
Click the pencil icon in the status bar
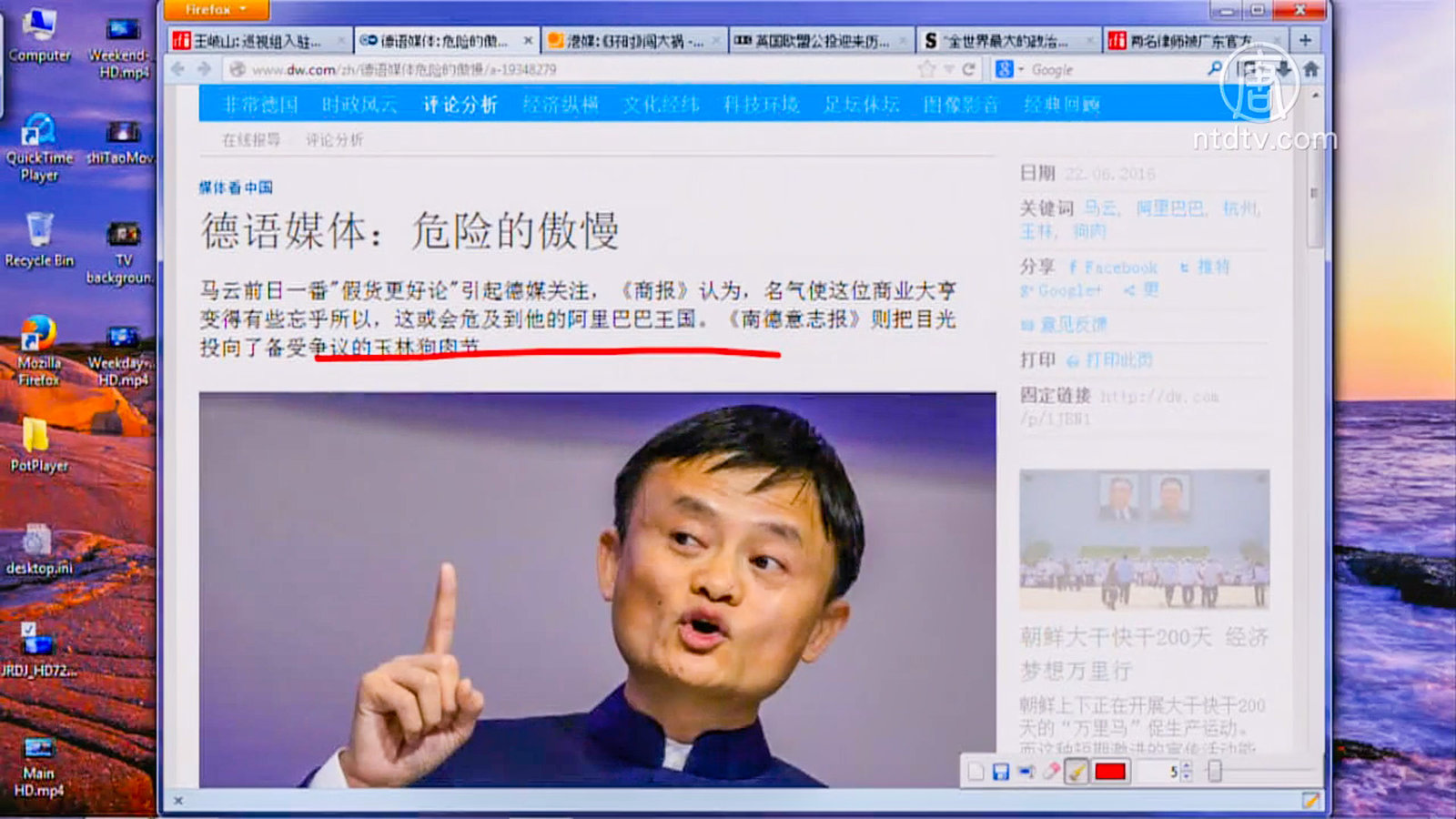point(1310,800)
